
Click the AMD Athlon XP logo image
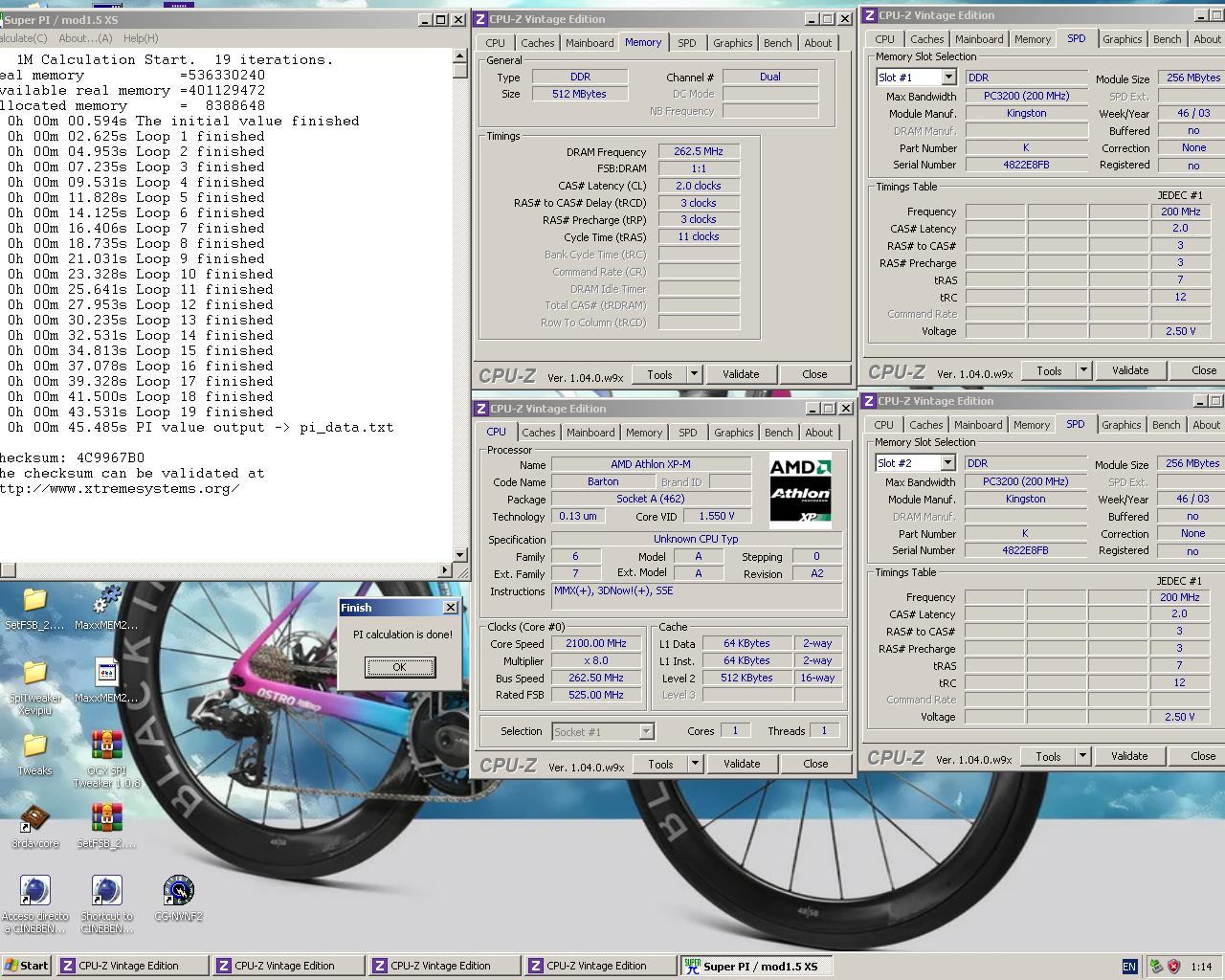[x=800, y=491]
